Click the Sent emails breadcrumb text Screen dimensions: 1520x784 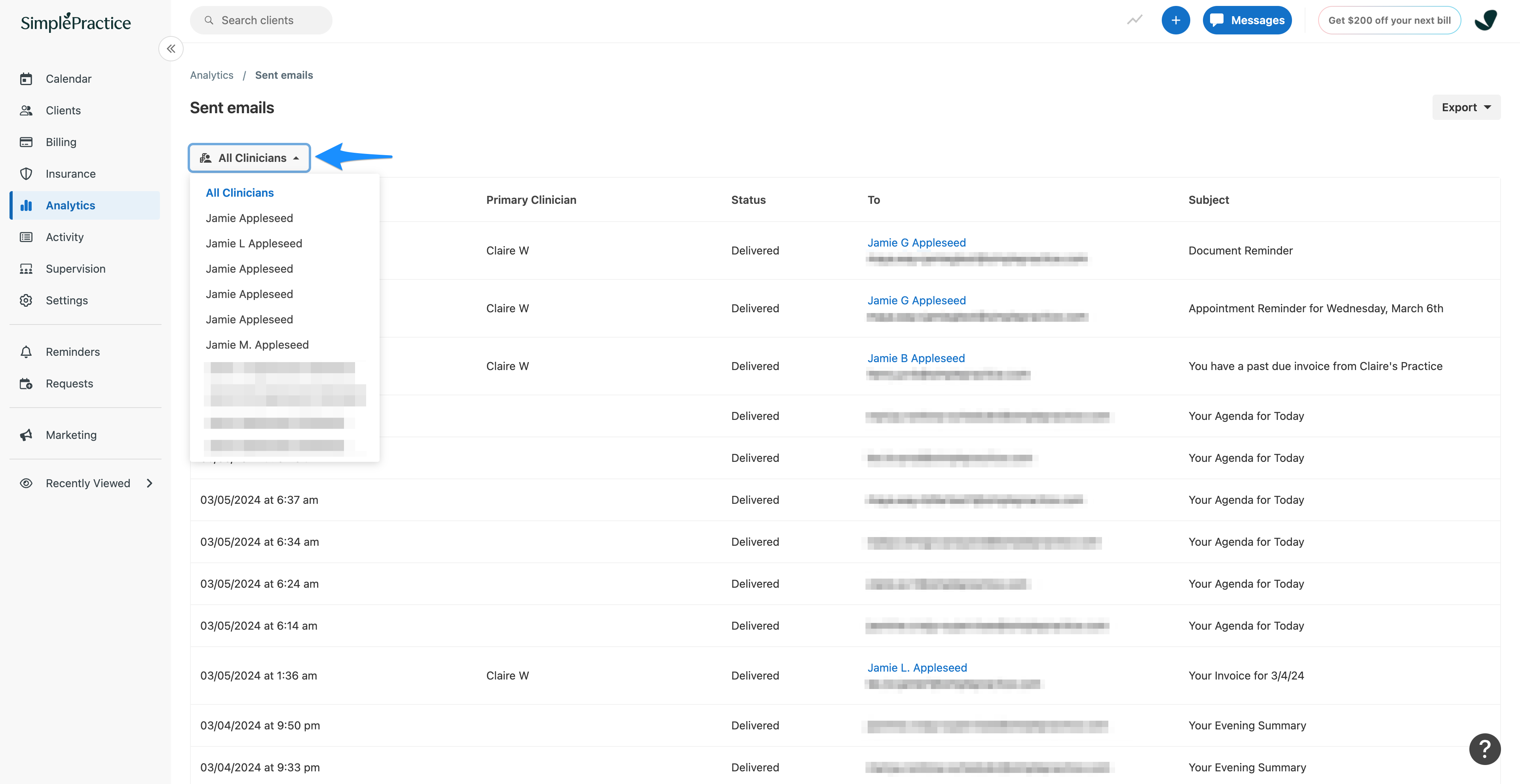[284, 75]
